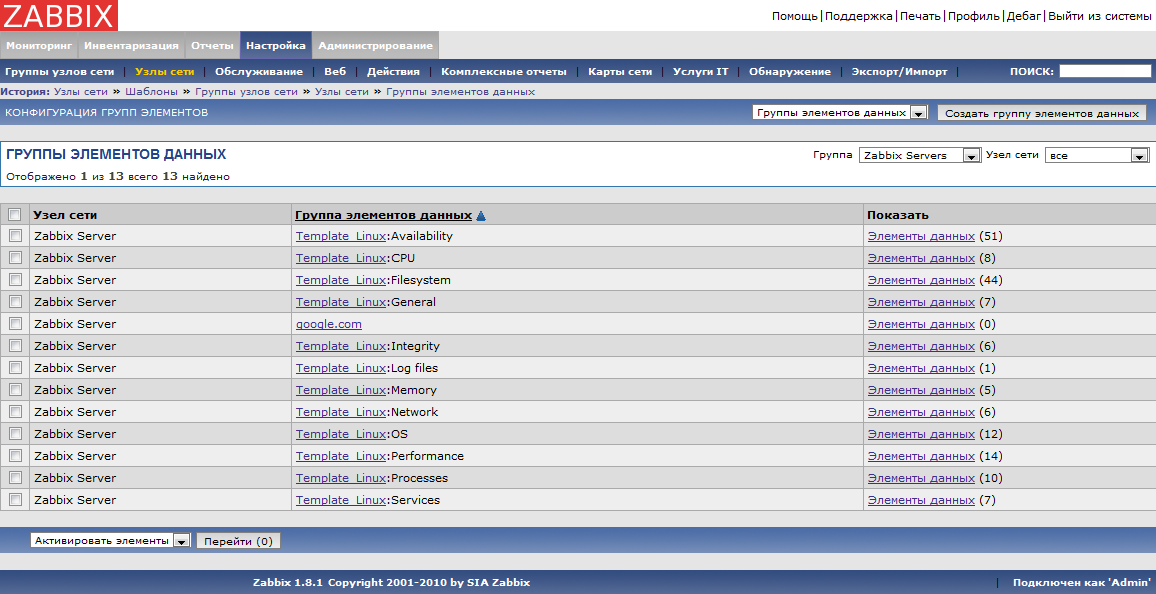Open the Веб submenu item
This screenshot has width=1156, height=594.
click(x=335, y=71)
